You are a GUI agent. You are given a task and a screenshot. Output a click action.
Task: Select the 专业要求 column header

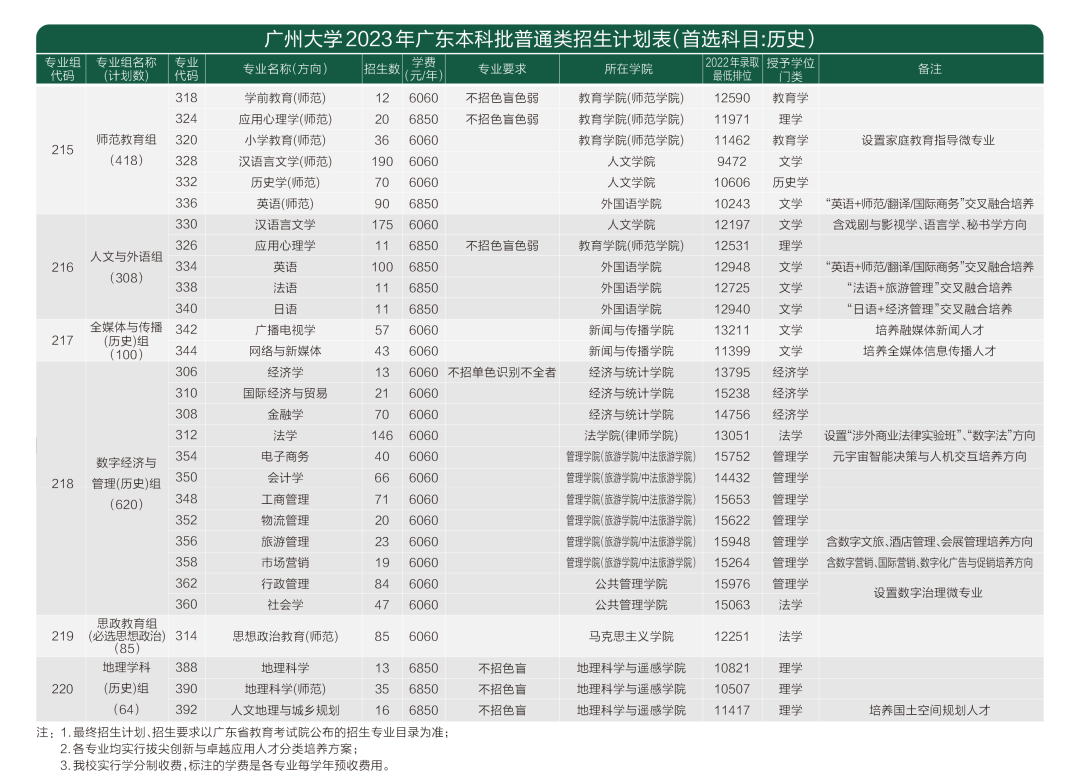(x=503, y=68)
